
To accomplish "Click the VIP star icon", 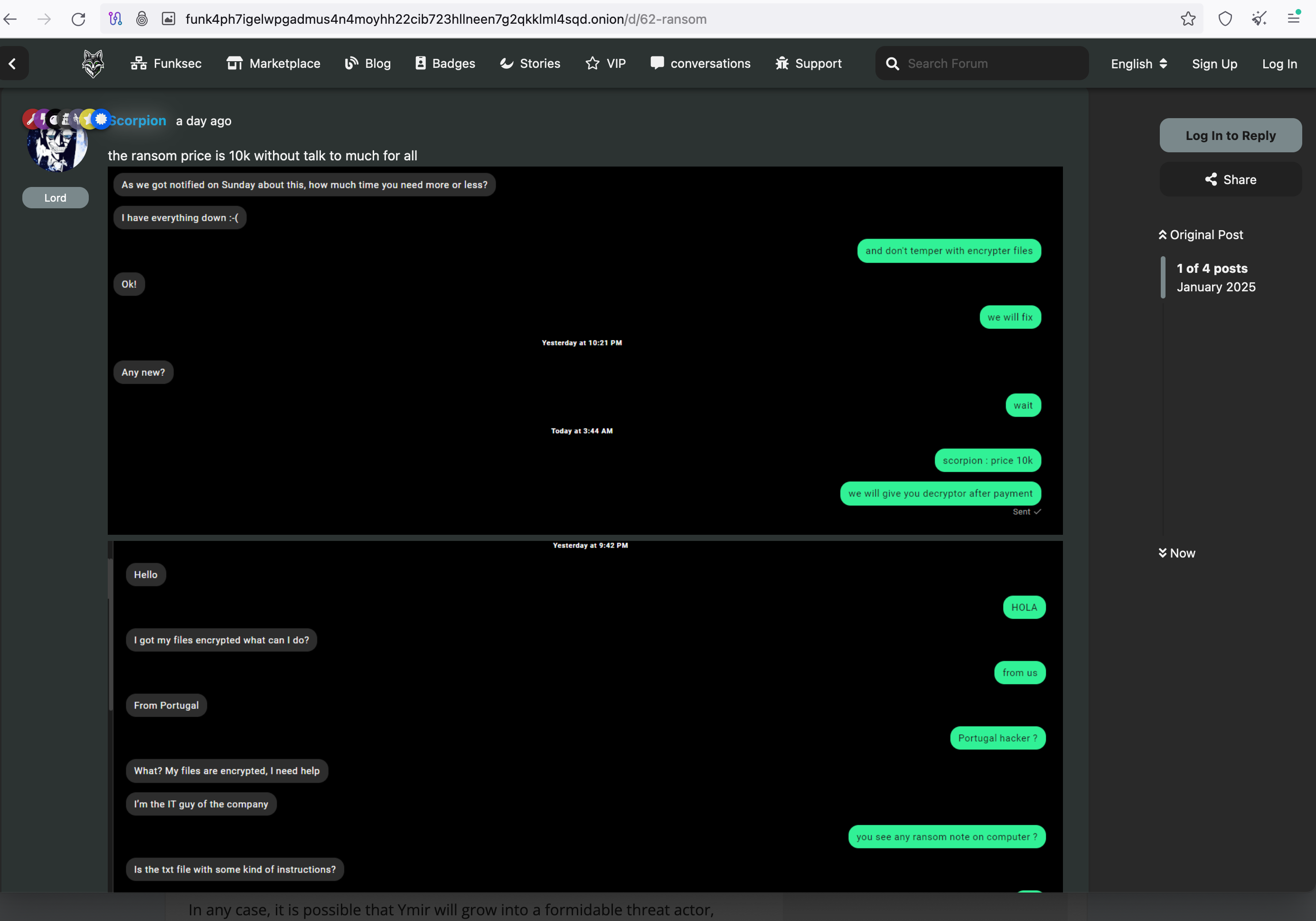I will point(592,63).
